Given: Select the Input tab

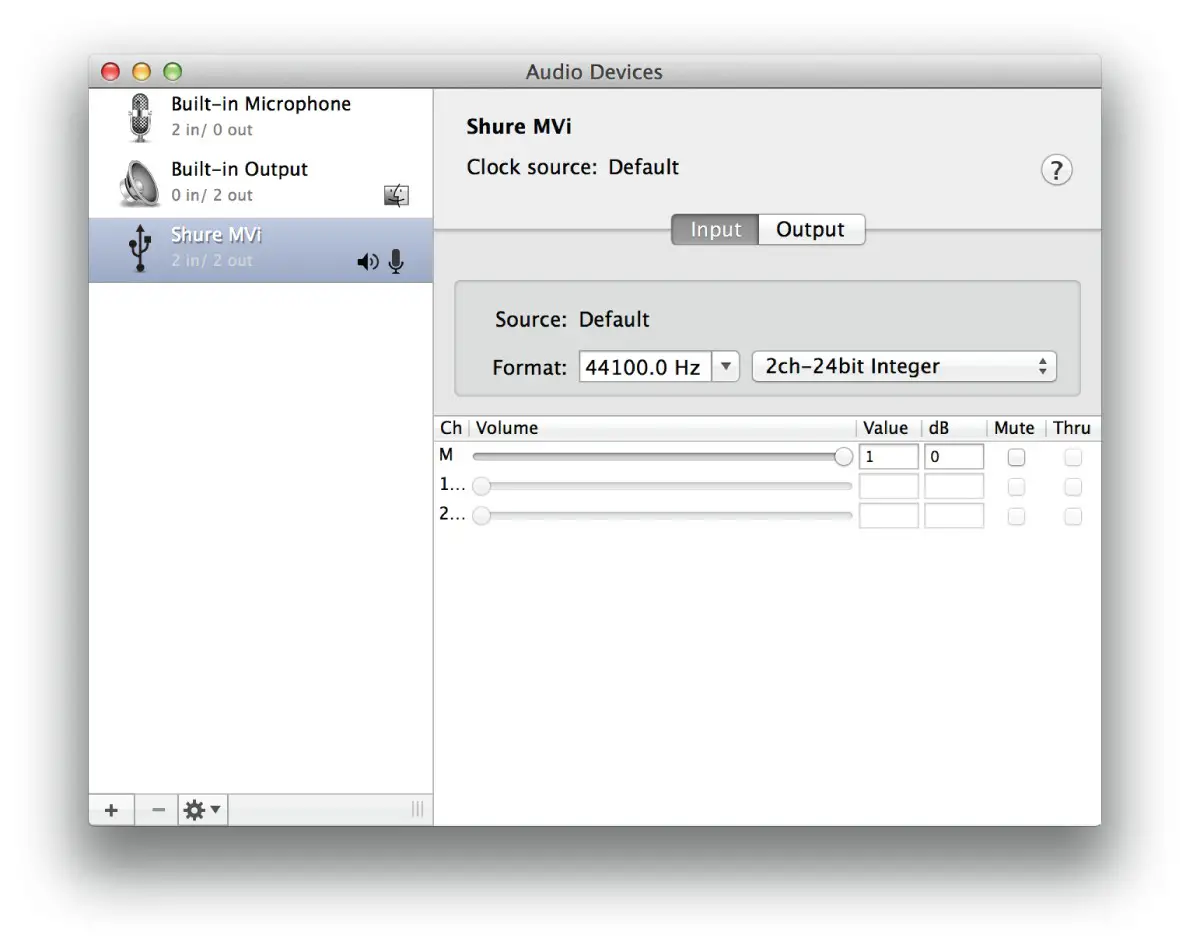Looking at the screenshot, I should click(x=714, y=229).
